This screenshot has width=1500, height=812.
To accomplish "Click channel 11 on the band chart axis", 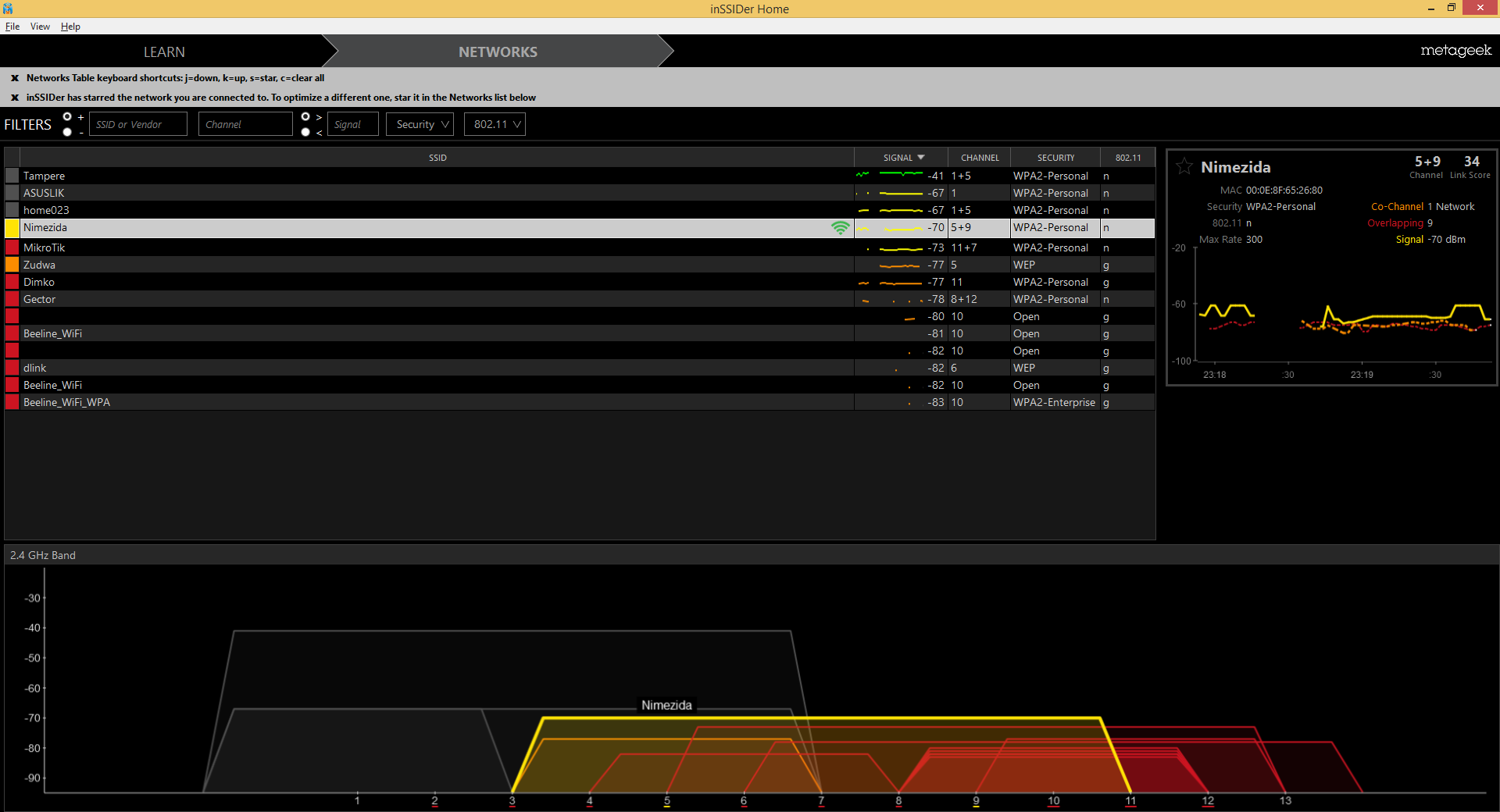I will [1130, 801].
